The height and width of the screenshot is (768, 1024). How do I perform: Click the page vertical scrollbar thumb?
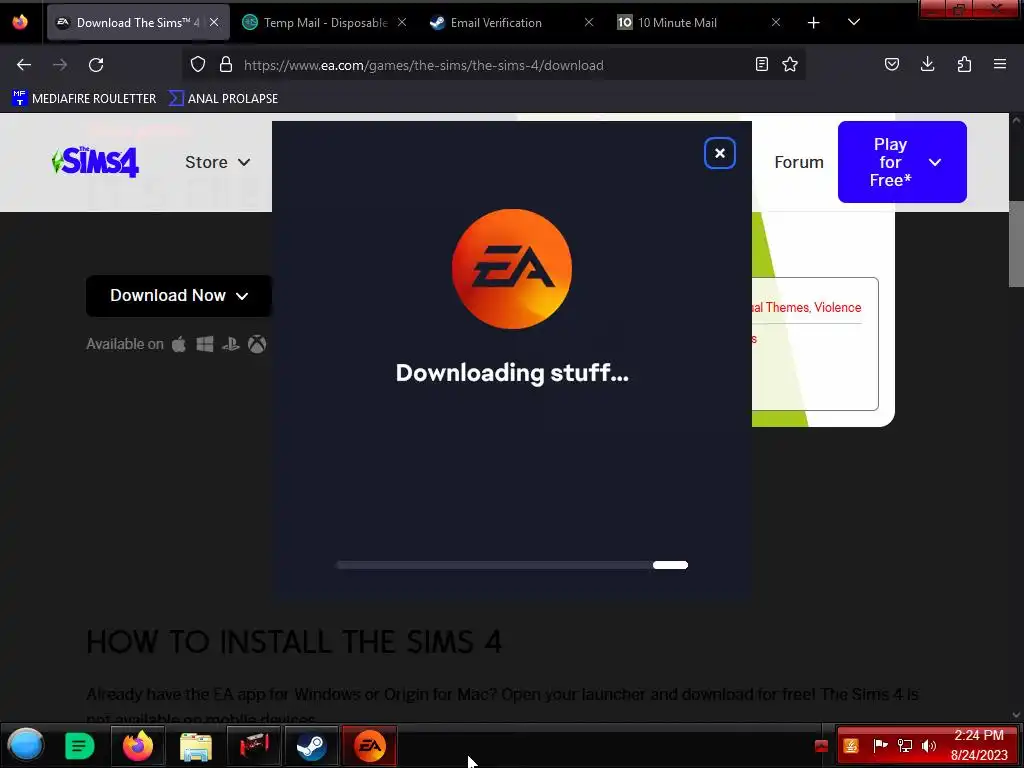click(x=1016, y=244)
